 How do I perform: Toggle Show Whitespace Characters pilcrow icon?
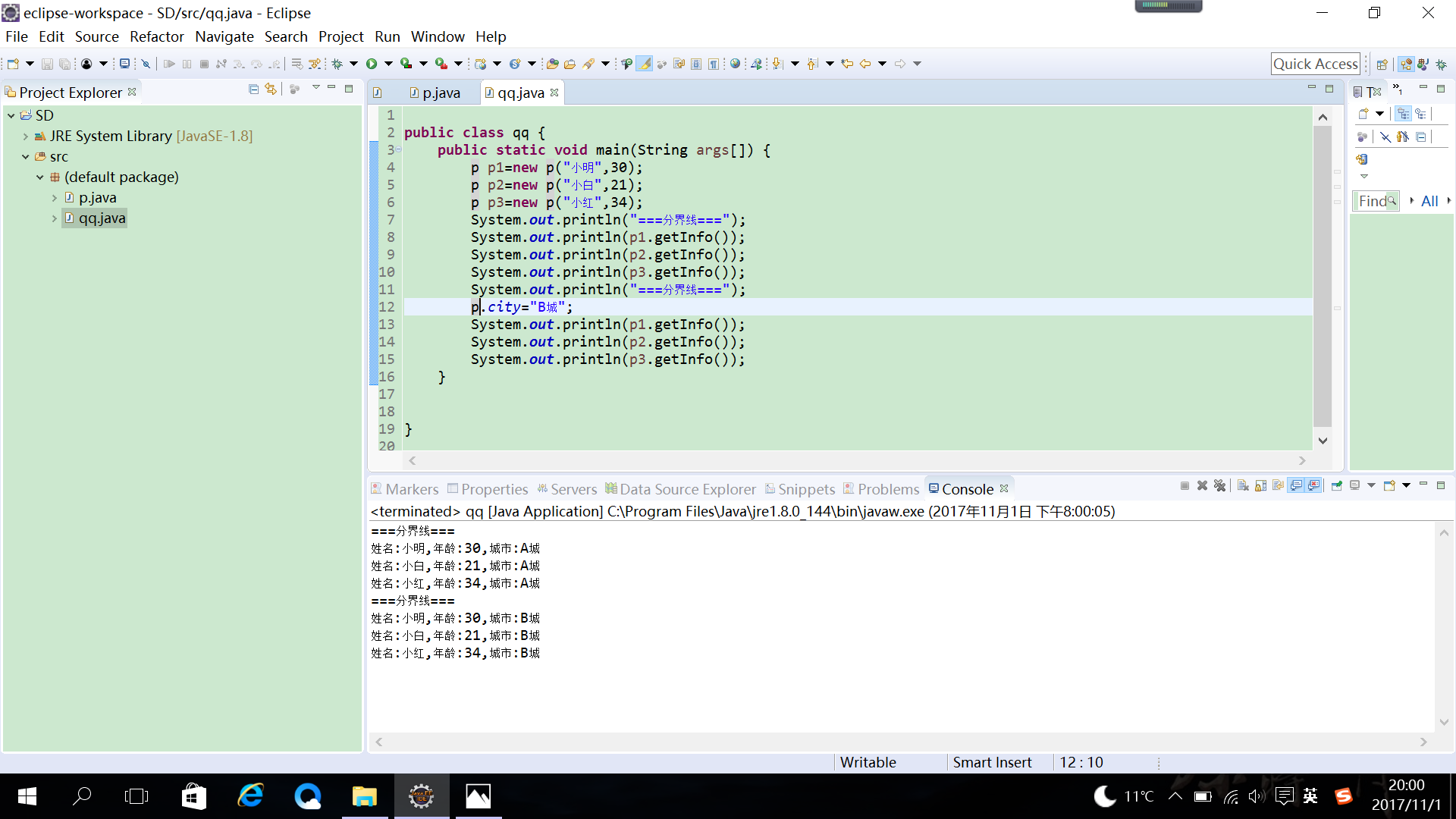714,64
